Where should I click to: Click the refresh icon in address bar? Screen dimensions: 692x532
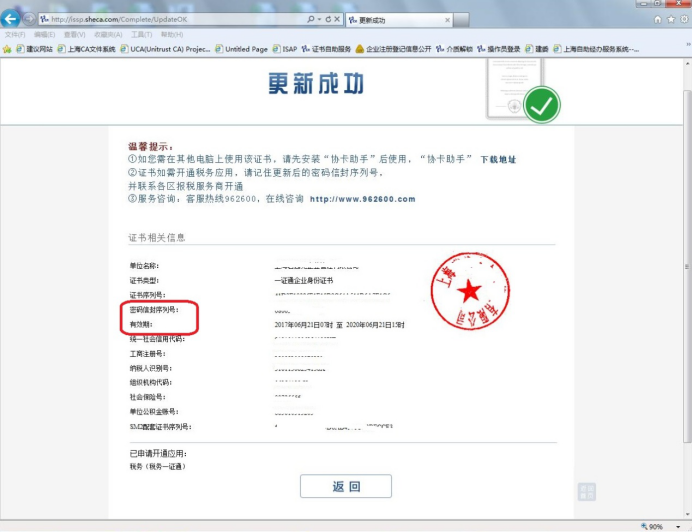coord(327,19)
